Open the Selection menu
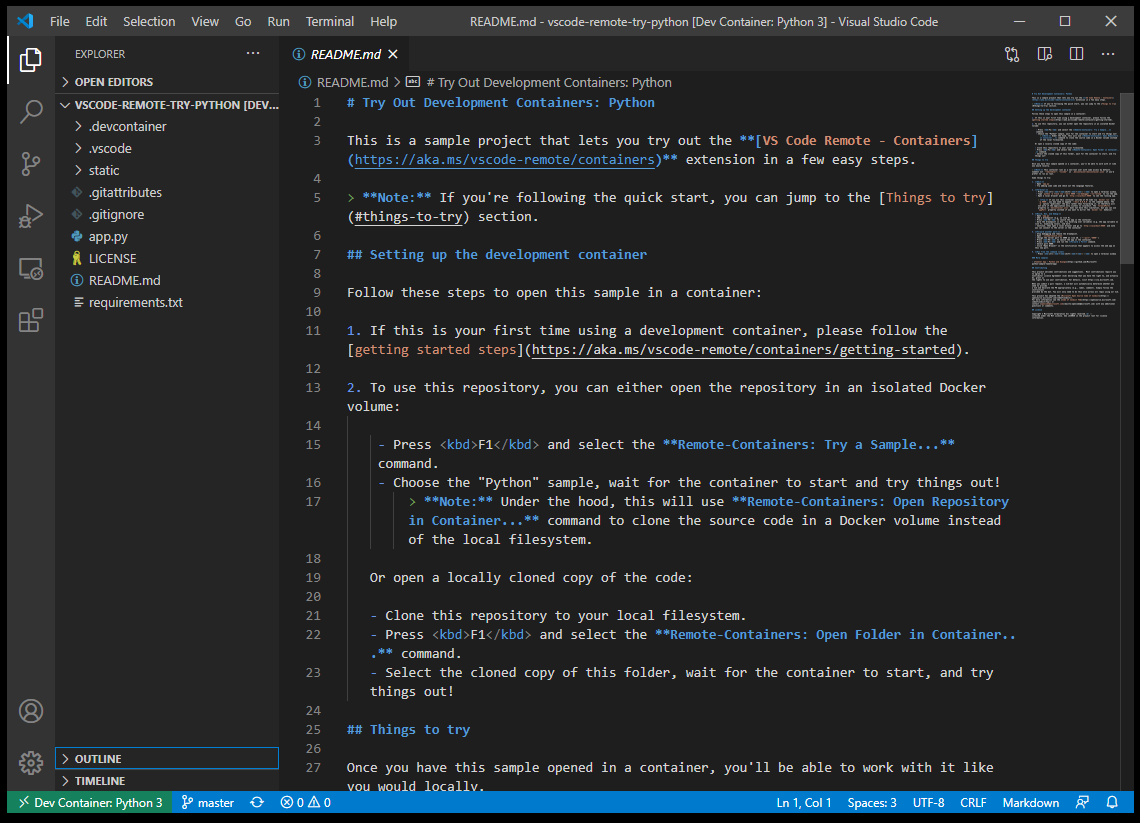The image size is (1140, 823). click(x=149, y=21)
